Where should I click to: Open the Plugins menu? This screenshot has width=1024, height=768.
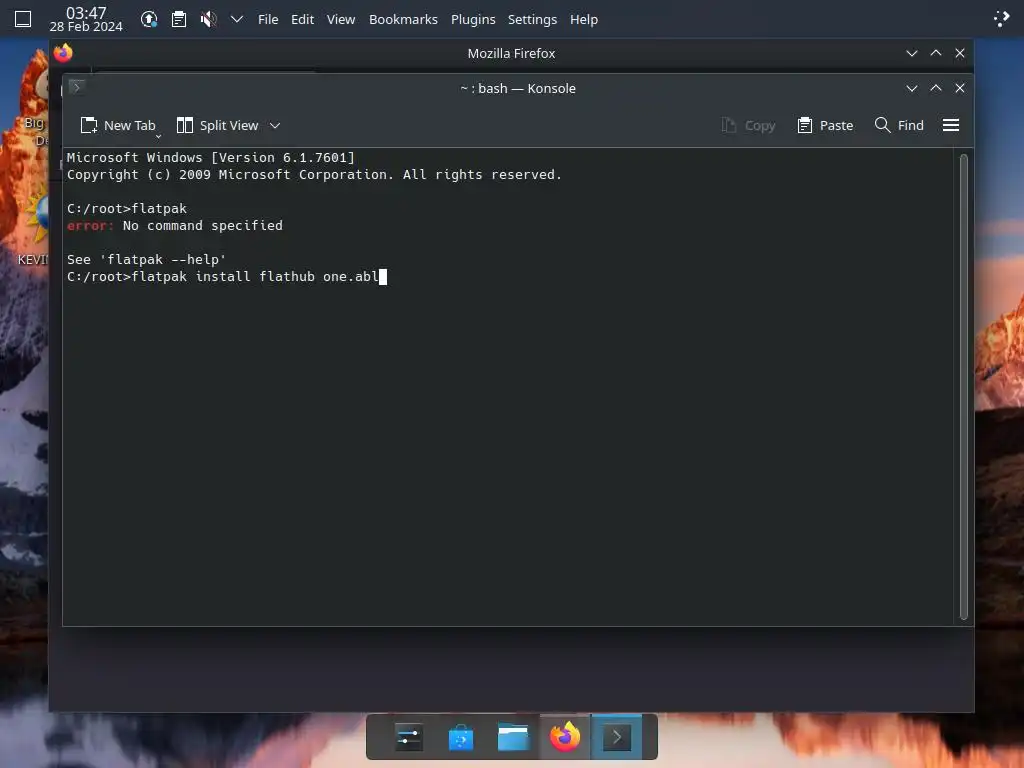coord(473,20)
